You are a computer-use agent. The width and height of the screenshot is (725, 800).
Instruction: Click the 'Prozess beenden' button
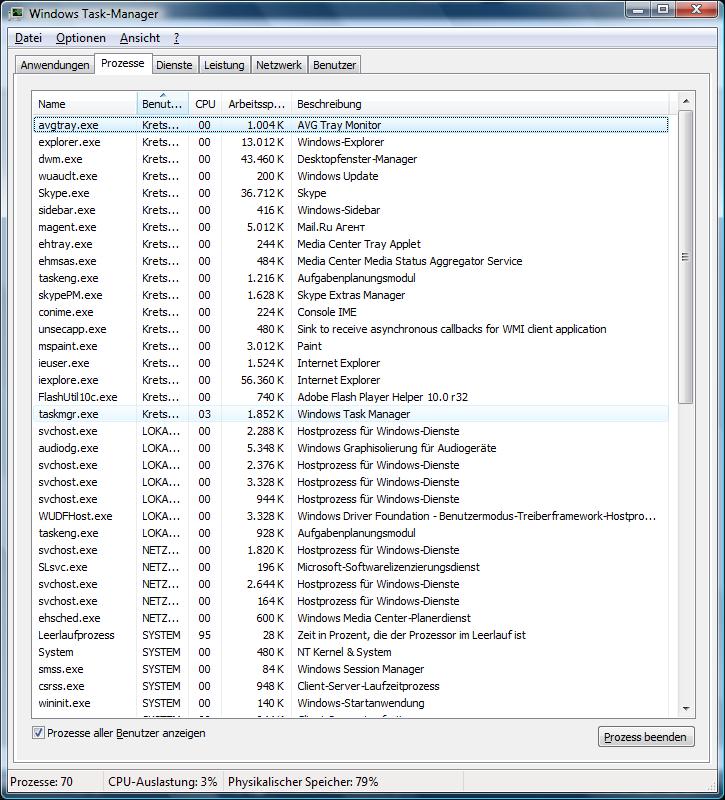coord(645,737)
